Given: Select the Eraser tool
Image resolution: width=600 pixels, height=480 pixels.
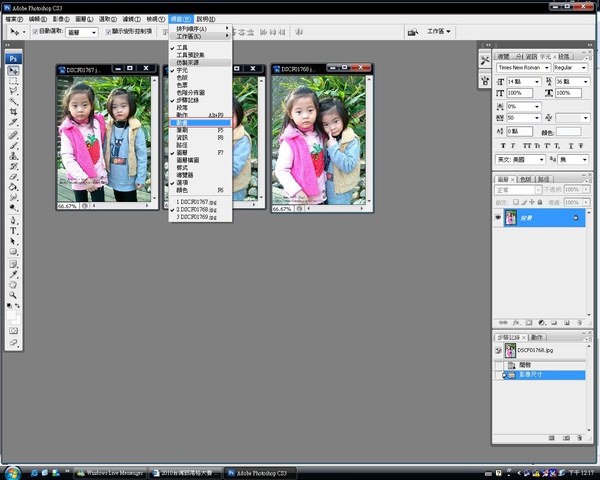Looking at the screenshot, I should pyautogui.click(x=13, y=176).
